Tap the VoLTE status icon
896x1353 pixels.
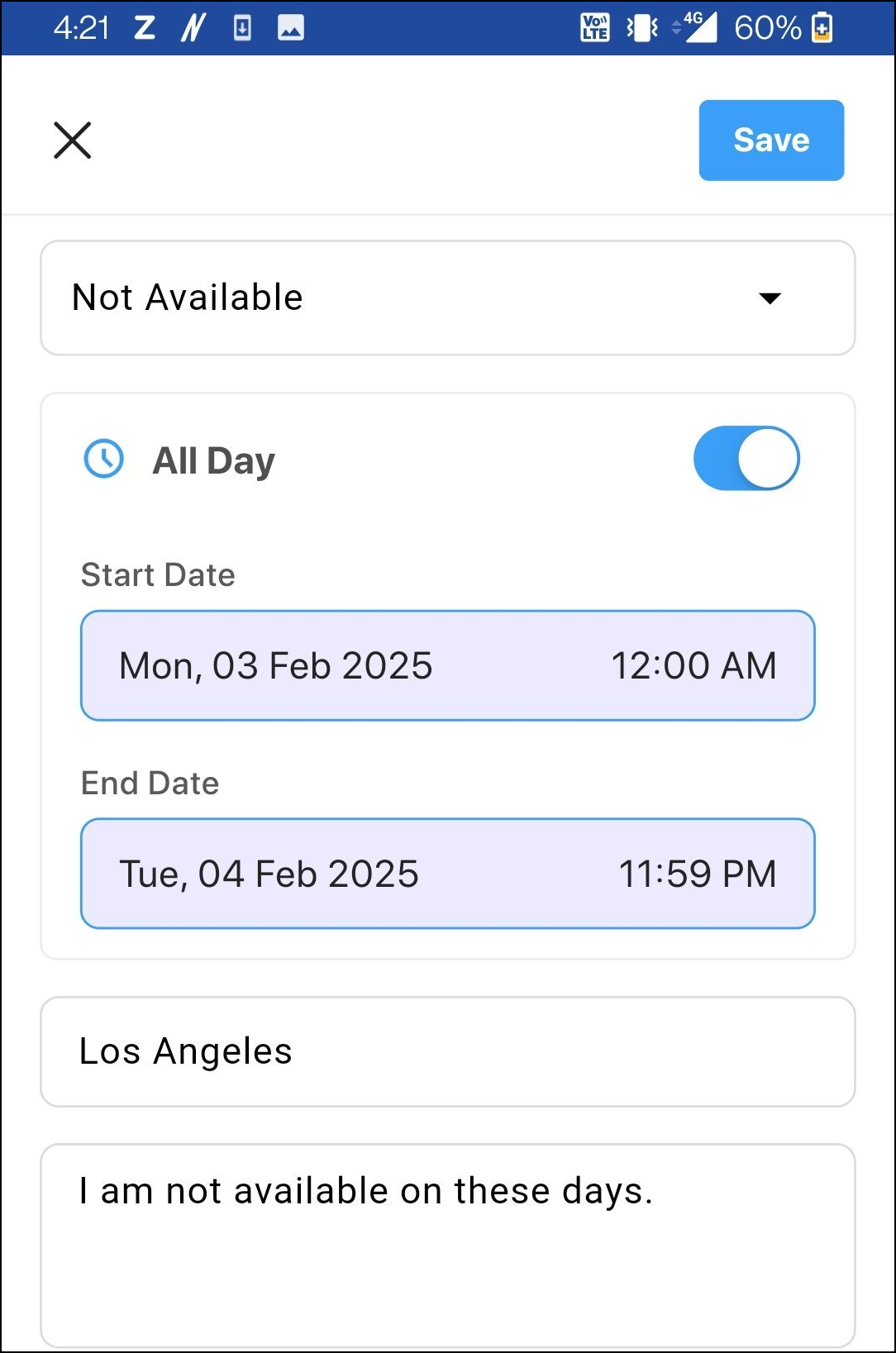click(x=595, y=28)
